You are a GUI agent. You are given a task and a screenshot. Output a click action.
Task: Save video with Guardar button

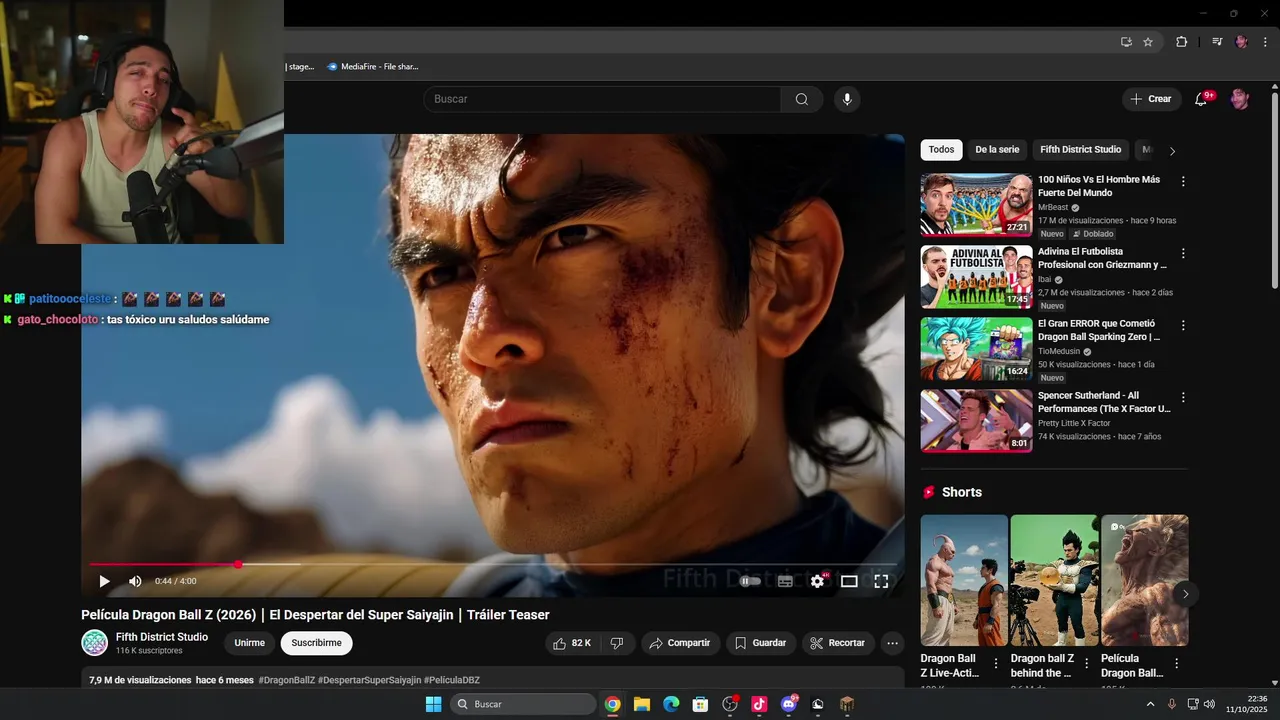(761, 643)
